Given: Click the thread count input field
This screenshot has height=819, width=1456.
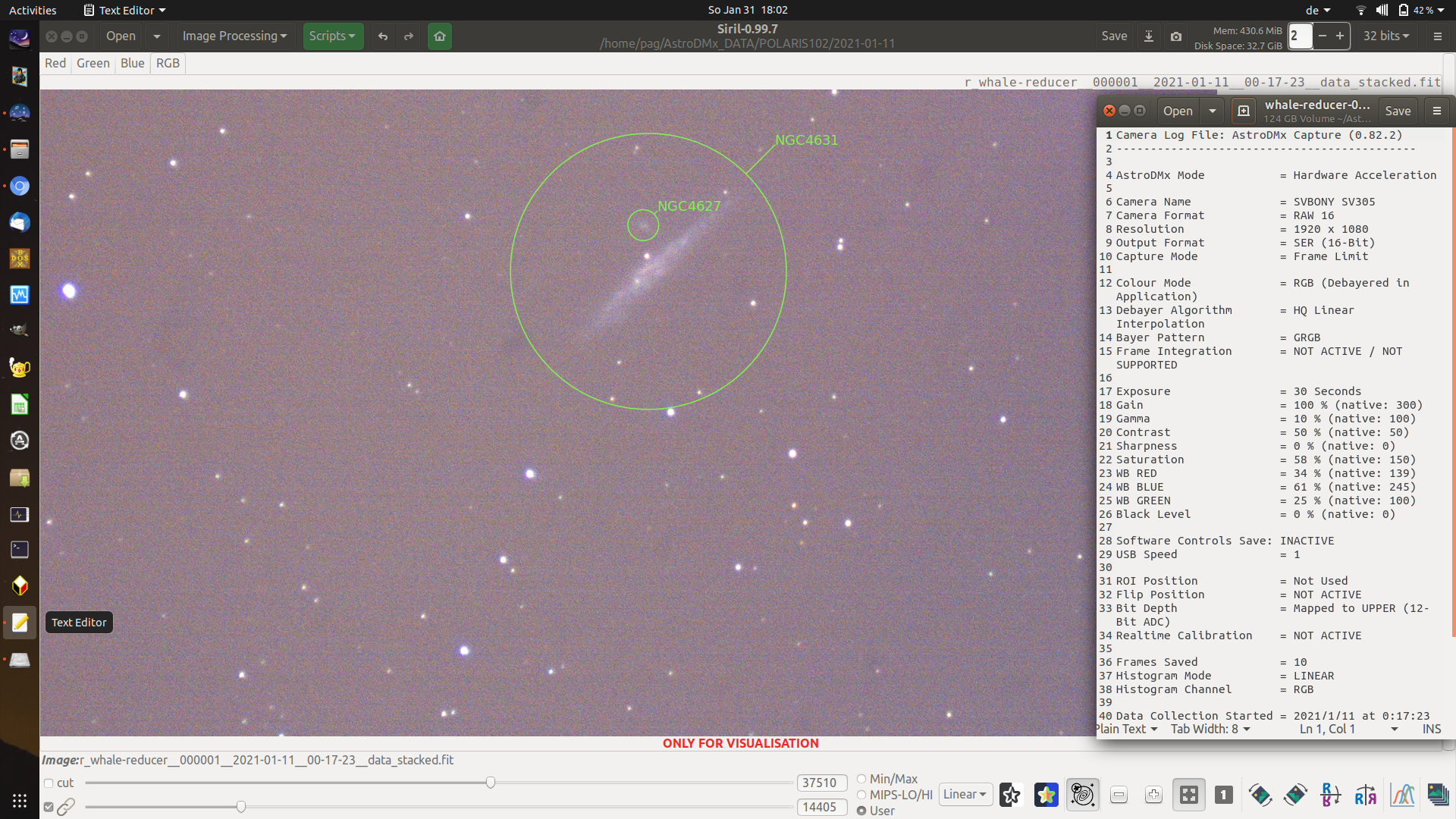Looking at the screenshot, I should click(x=1301, y=36).
